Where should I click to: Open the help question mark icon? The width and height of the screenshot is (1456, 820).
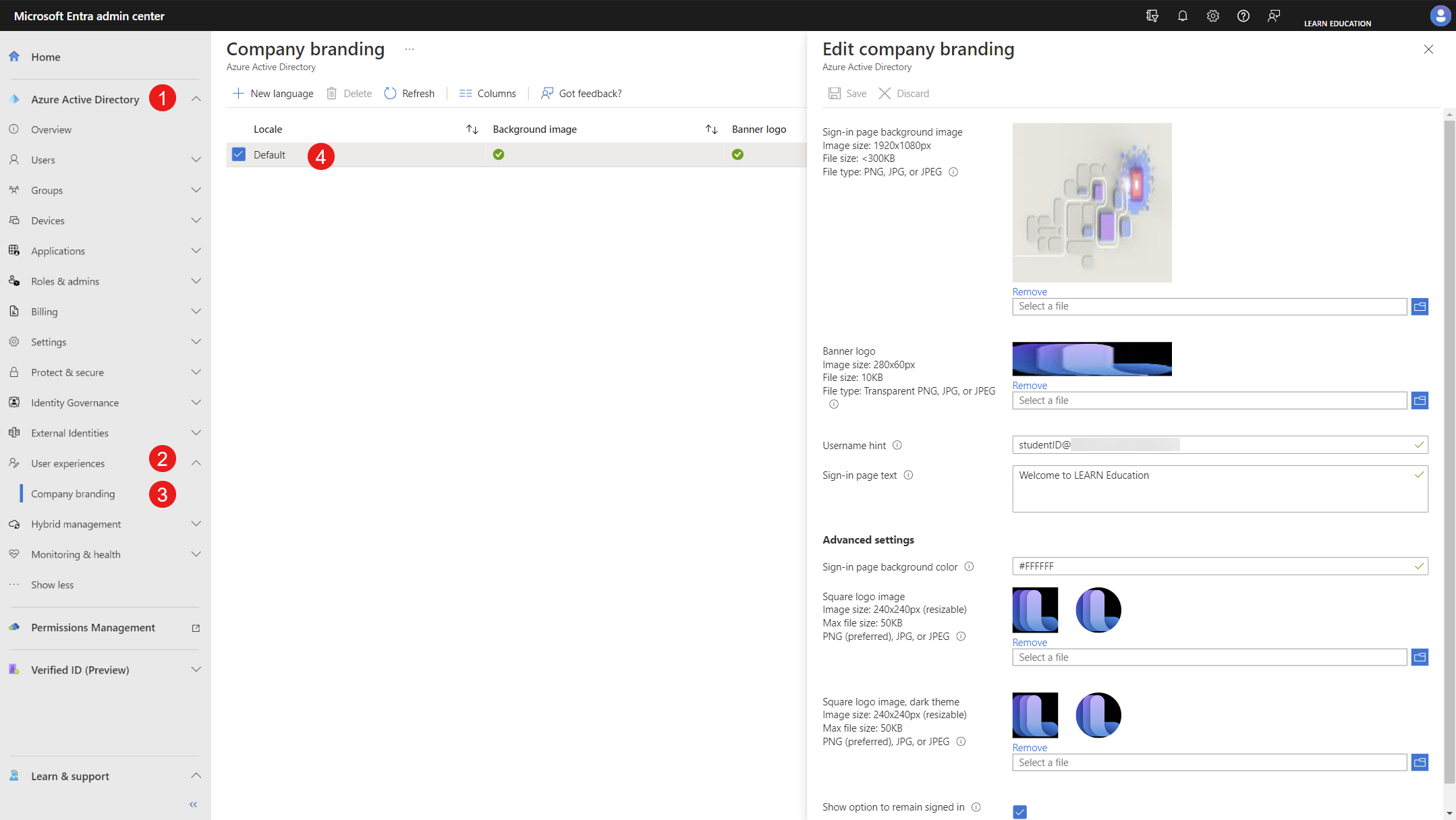pos(1243,16)
